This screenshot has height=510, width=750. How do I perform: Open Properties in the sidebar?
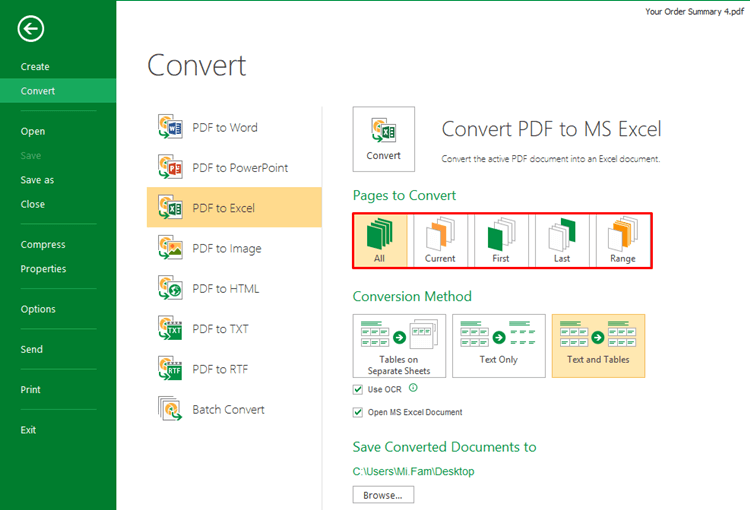pyautogui.click(x=43, y=269)
